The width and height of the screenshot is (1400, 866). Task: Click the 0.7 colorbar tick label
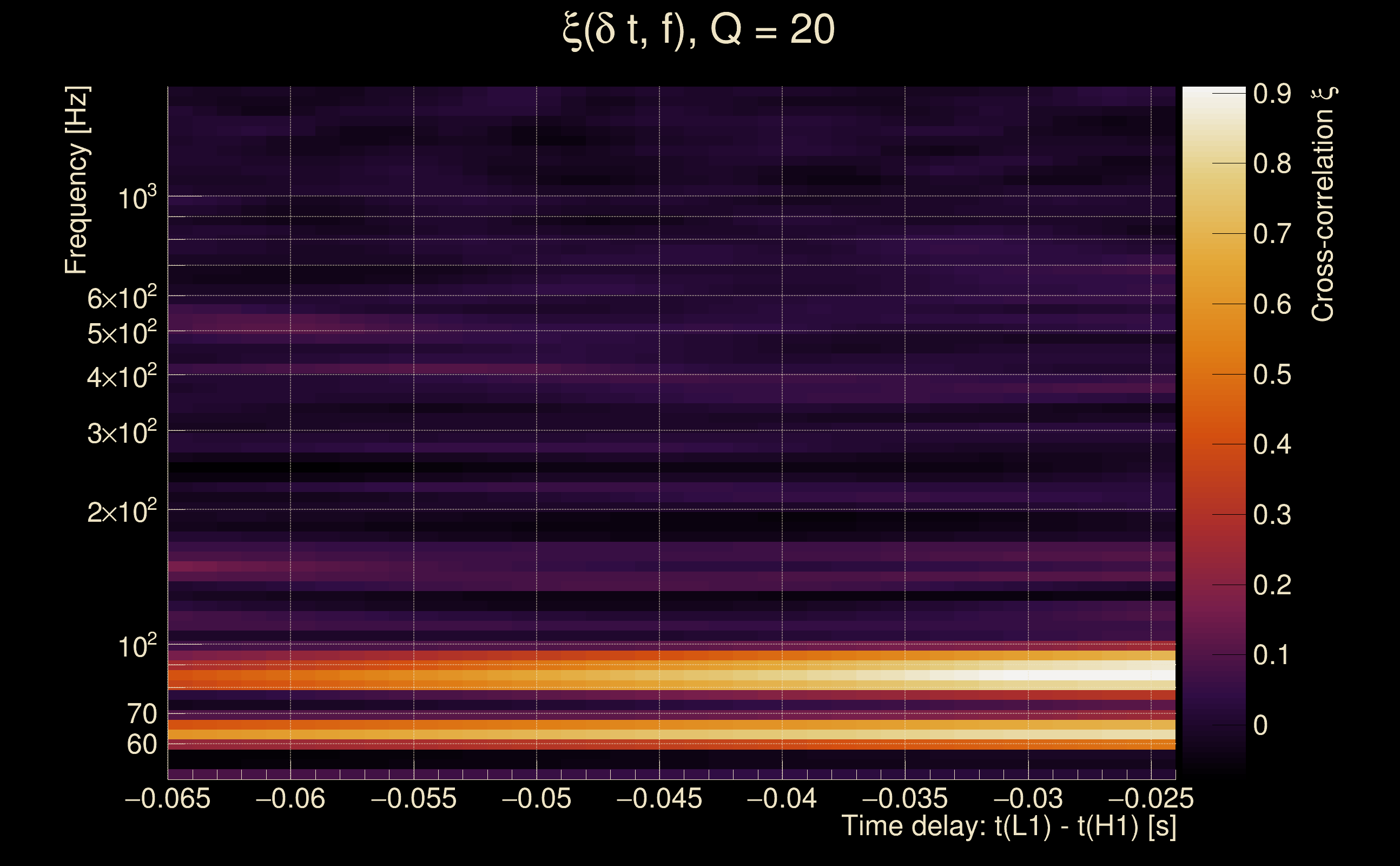pos(1272,234)
